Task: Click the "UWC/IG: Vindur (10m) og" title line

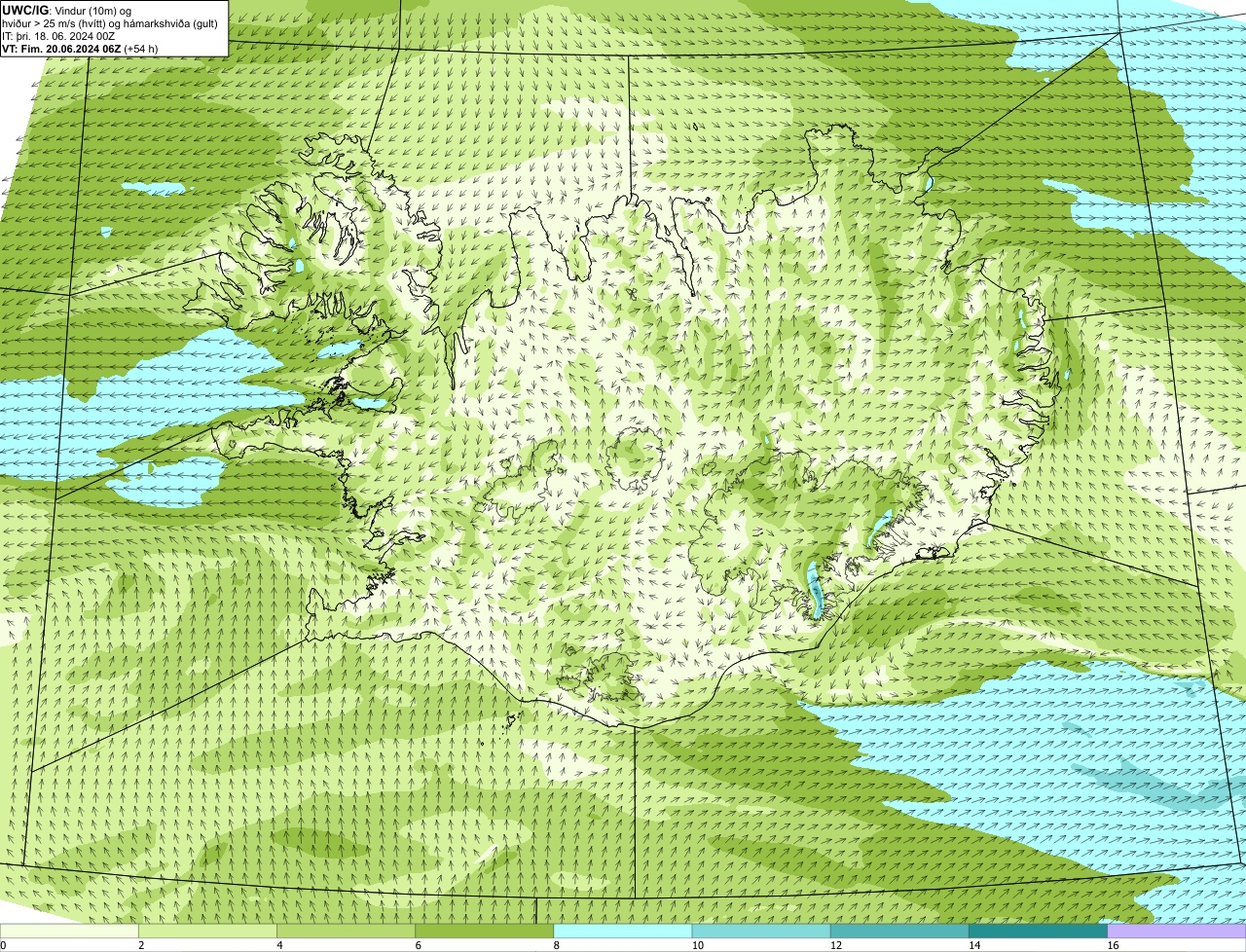Action: pos(67,11)
